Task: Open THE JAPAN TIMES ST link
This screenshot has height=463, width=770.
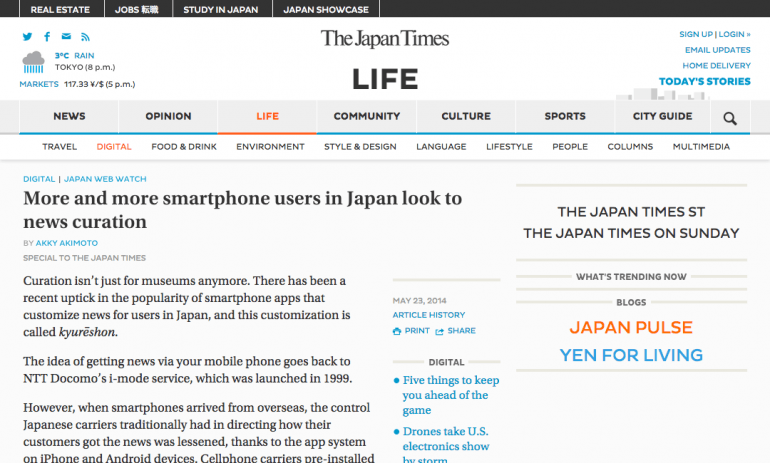Action: pos(631,212)
